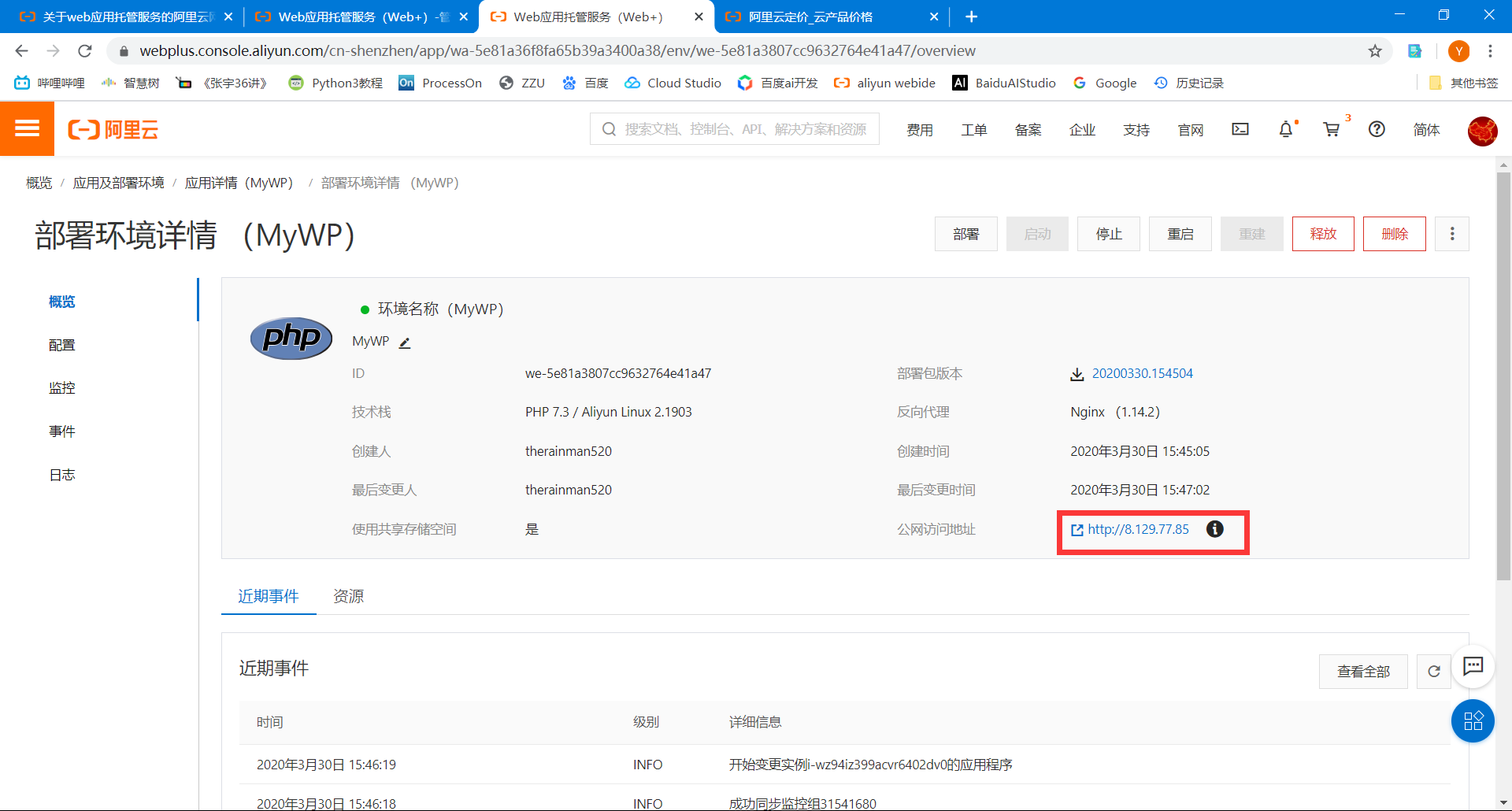Viewport: 1512px width, 811px height.
Task: Open Cloud Shell terminal icon
Action: pos(1240,129)
